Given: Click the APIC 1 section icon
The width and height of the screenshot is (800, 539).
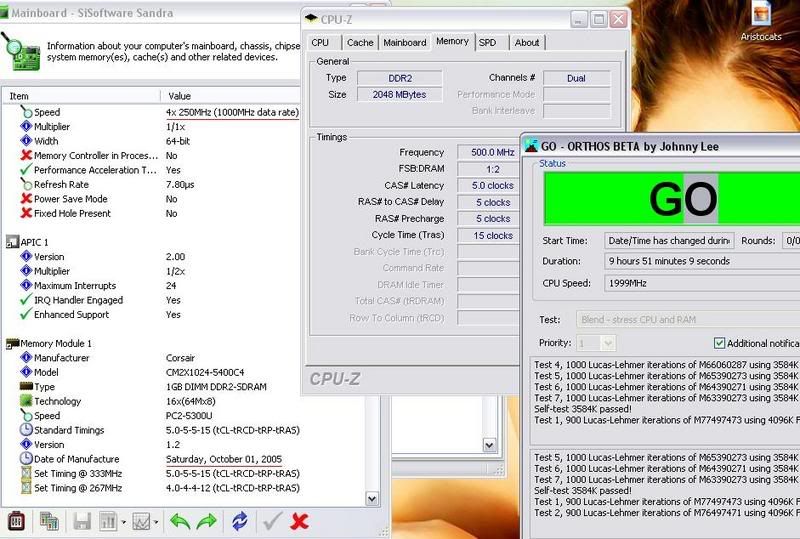Looking at the screenshot, I should 12,242.
